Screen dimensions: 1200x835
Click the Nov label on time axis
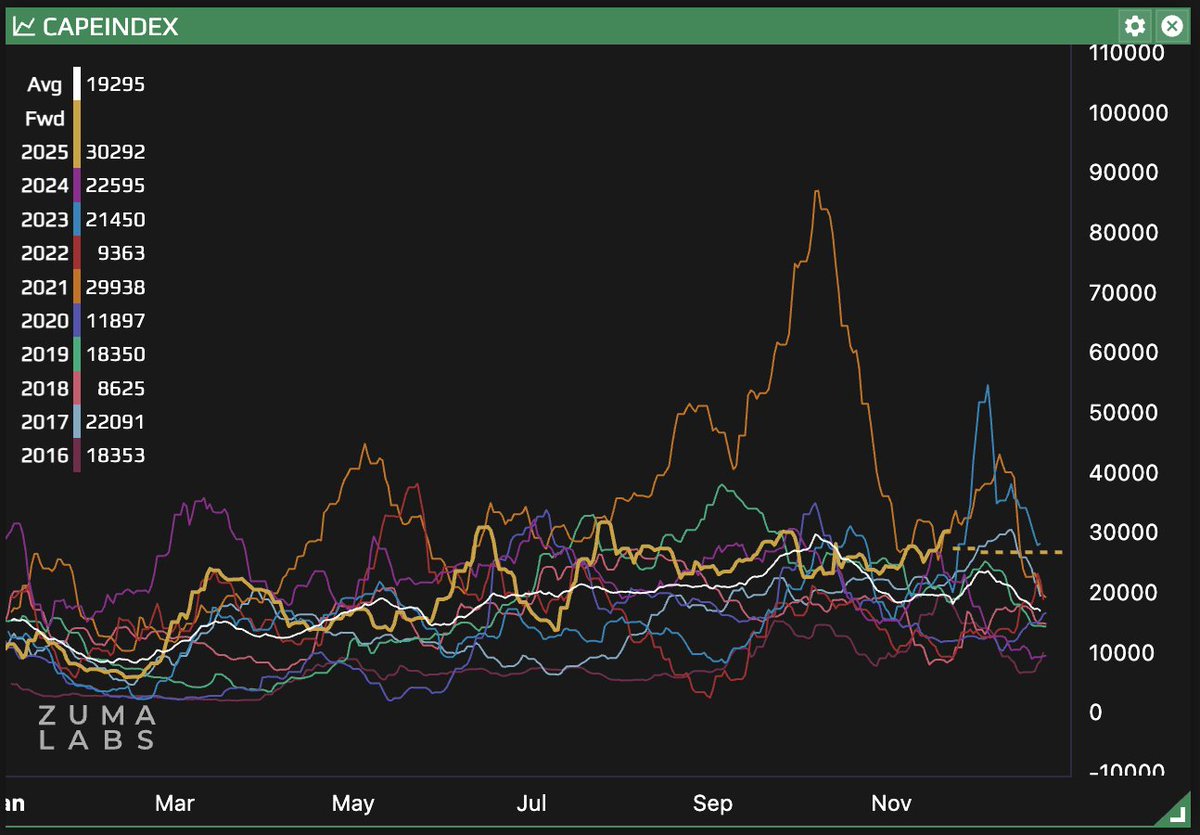click(x=890, y=803)
